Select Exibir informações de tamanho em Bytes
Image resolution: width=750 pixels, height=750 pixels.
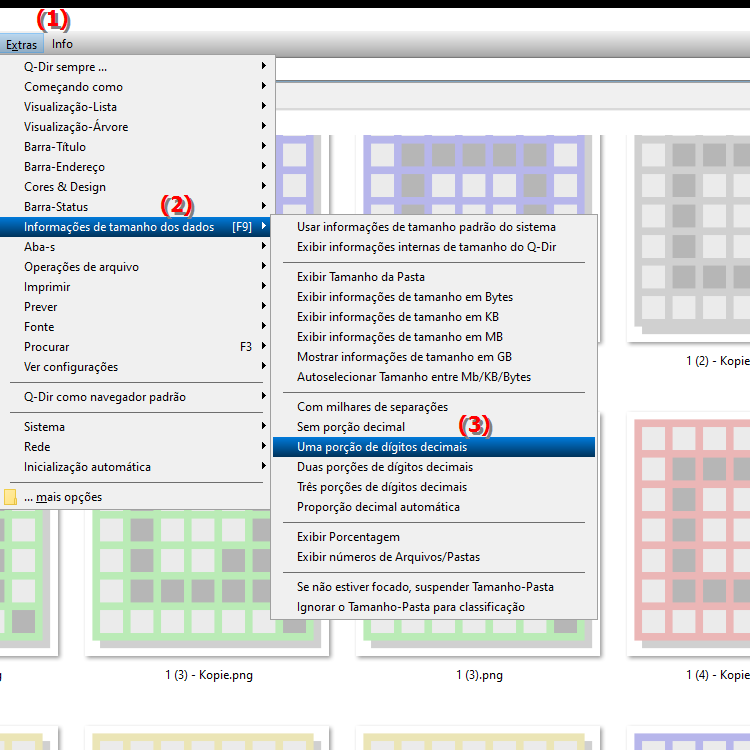tap(434, 297)
